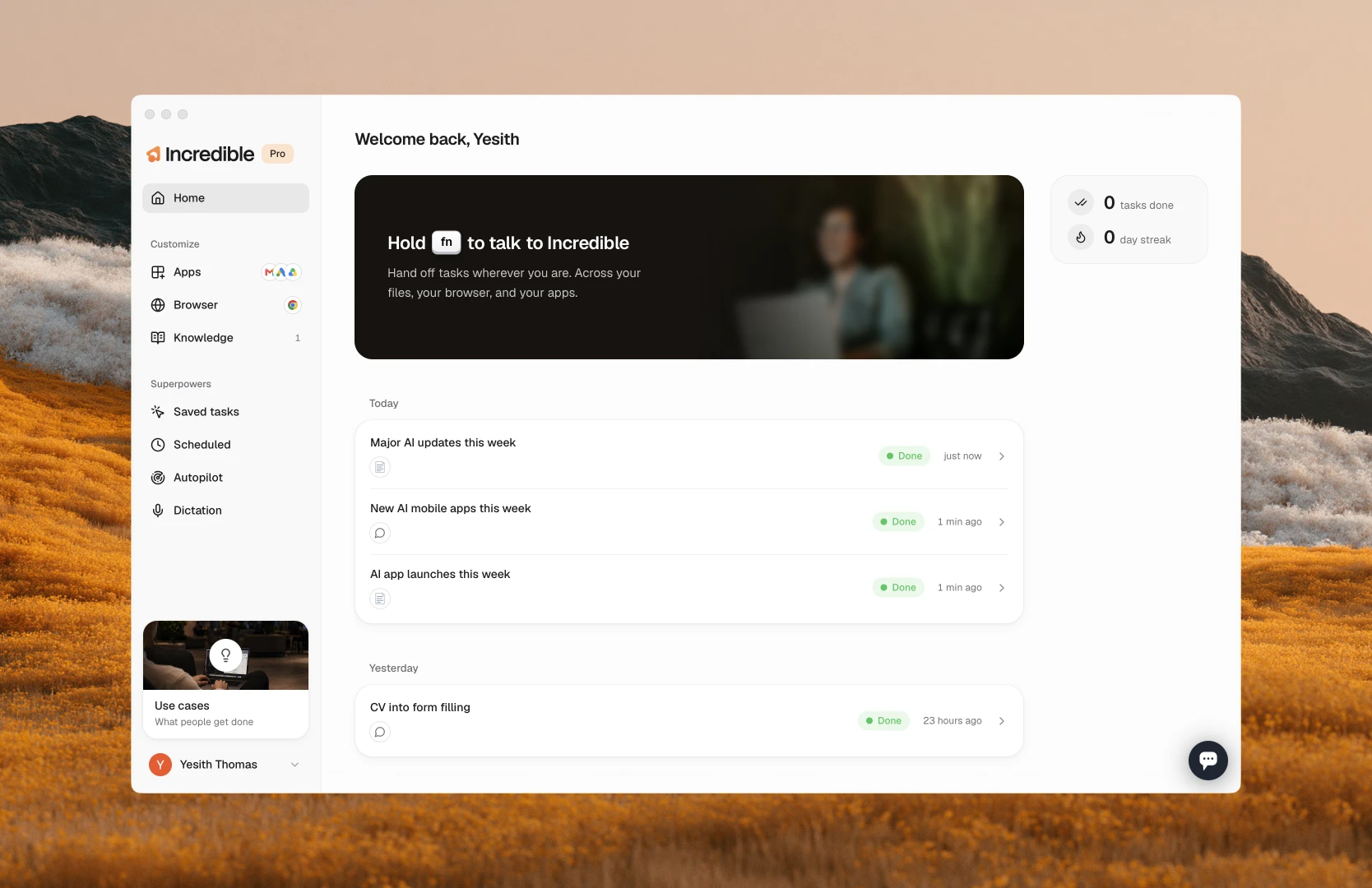Screen dimensions: 1372x888
Task: Open Autopilot in sidebar
Action: click(x=225, y=478)
